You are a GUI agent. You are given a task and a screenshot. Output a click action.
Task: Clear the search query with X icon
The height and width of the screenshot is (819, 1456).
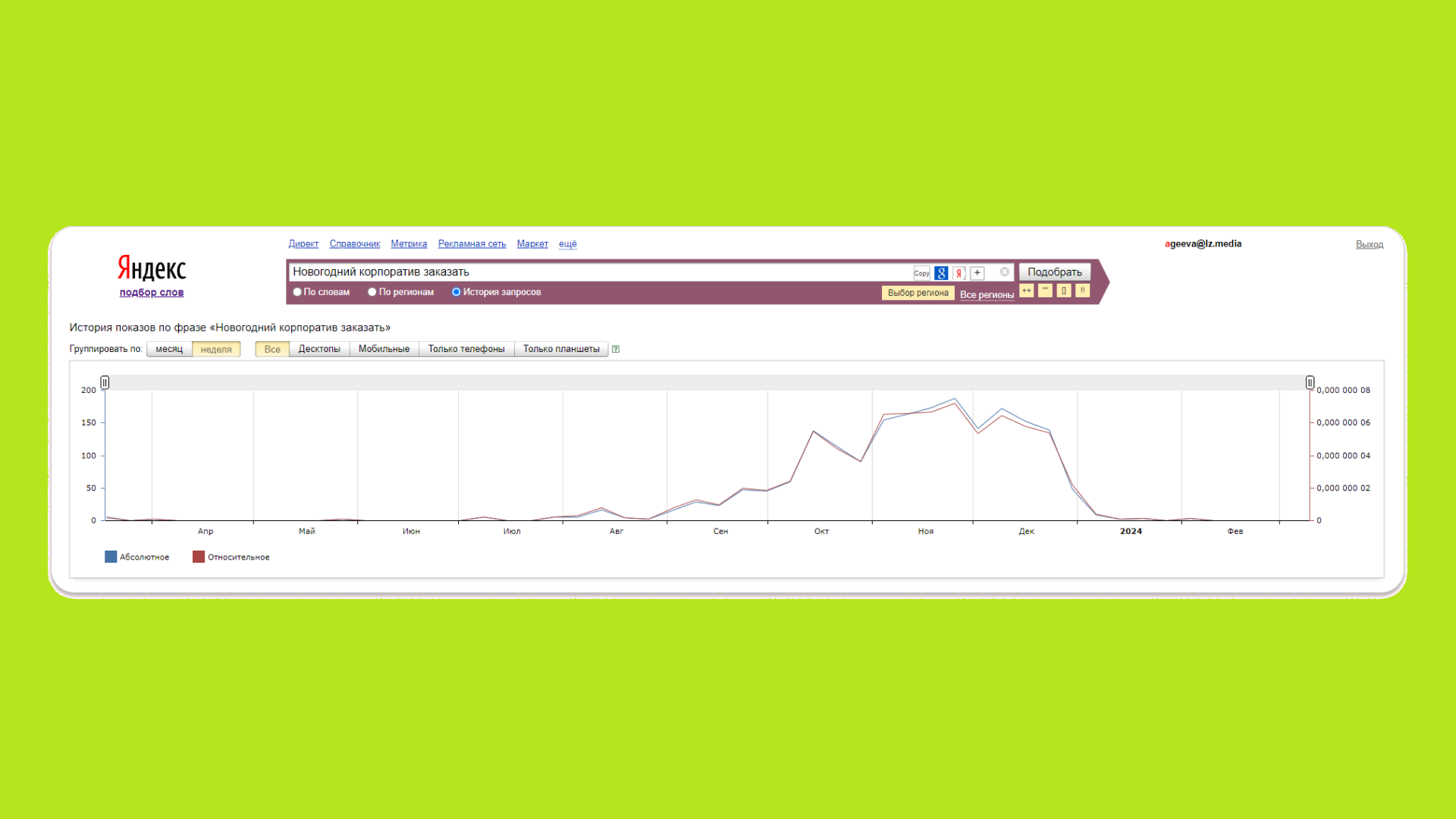(x=1005, y=271)
